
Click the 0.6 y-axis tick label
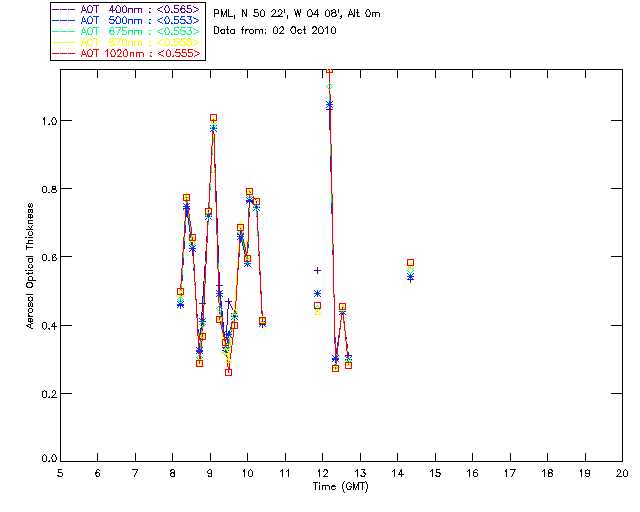(49, 257)
